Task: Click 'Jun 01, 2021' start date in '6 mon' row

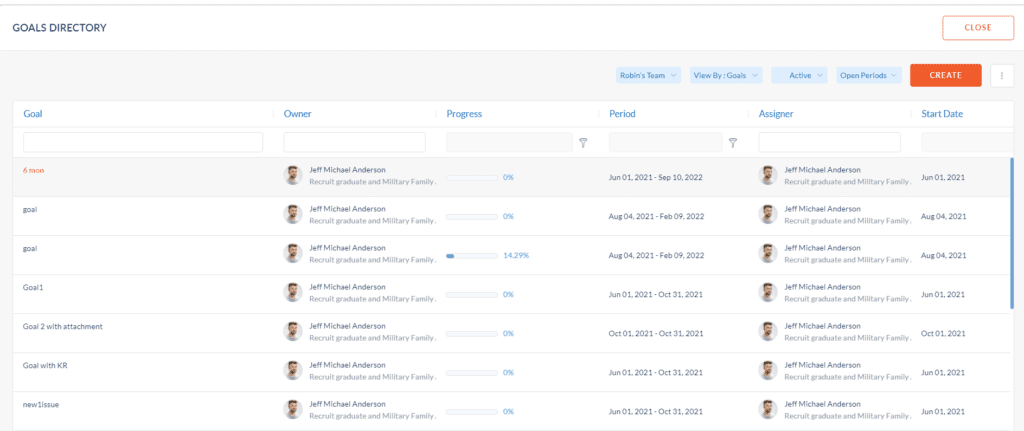Action: tap(942, 177)
